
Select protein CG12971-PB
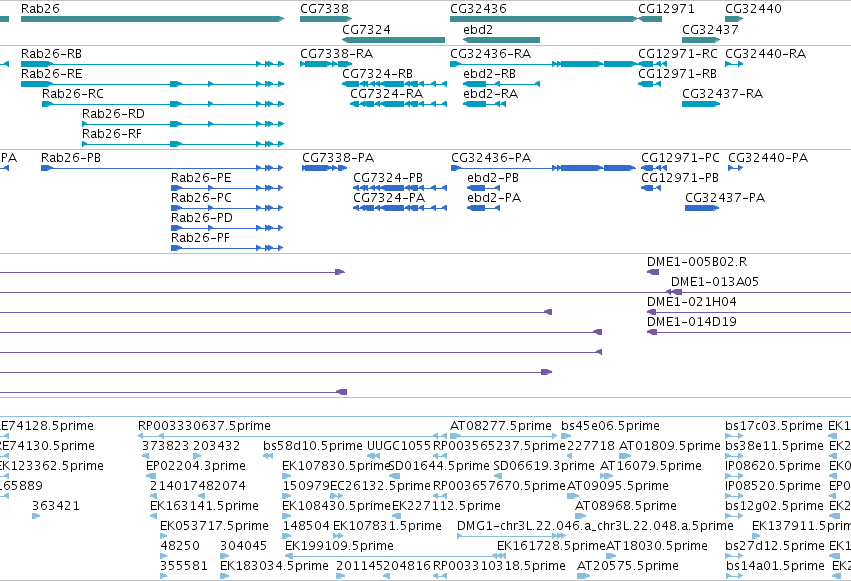651,188
